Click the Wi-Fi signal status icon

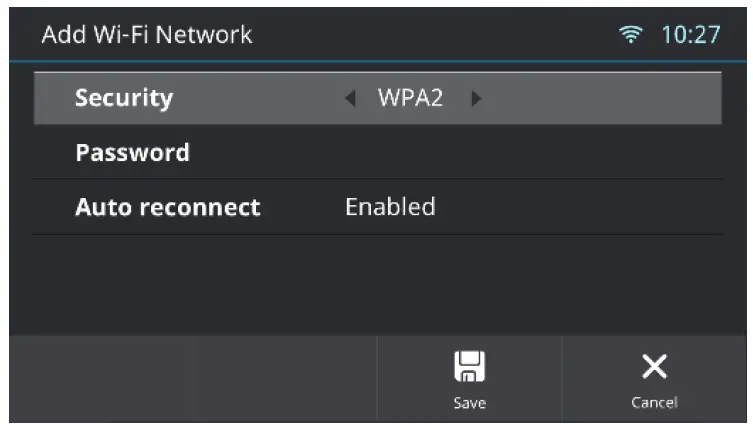click(x=630, y=35)
